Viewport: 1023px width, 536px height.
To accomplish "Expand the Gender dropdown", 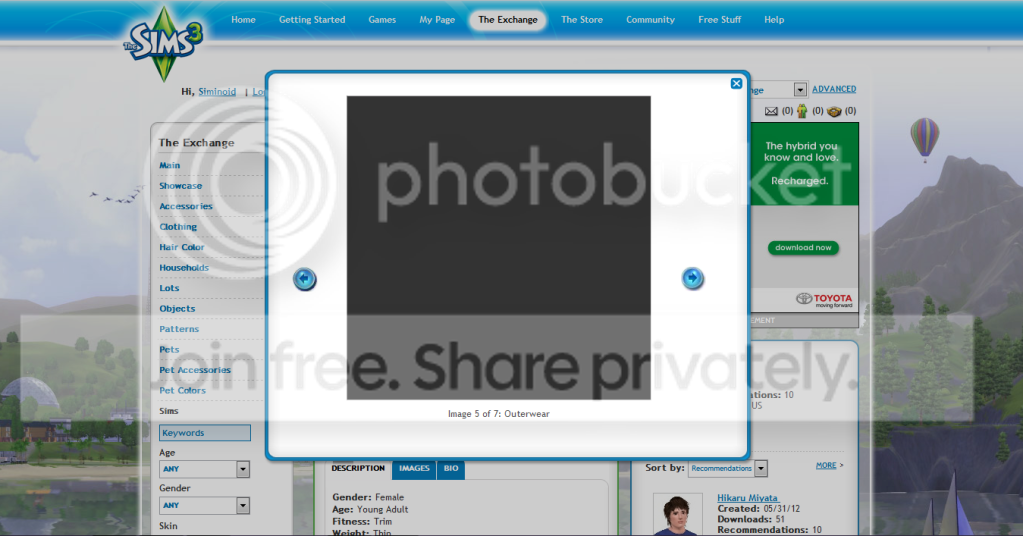I will 243,506.
